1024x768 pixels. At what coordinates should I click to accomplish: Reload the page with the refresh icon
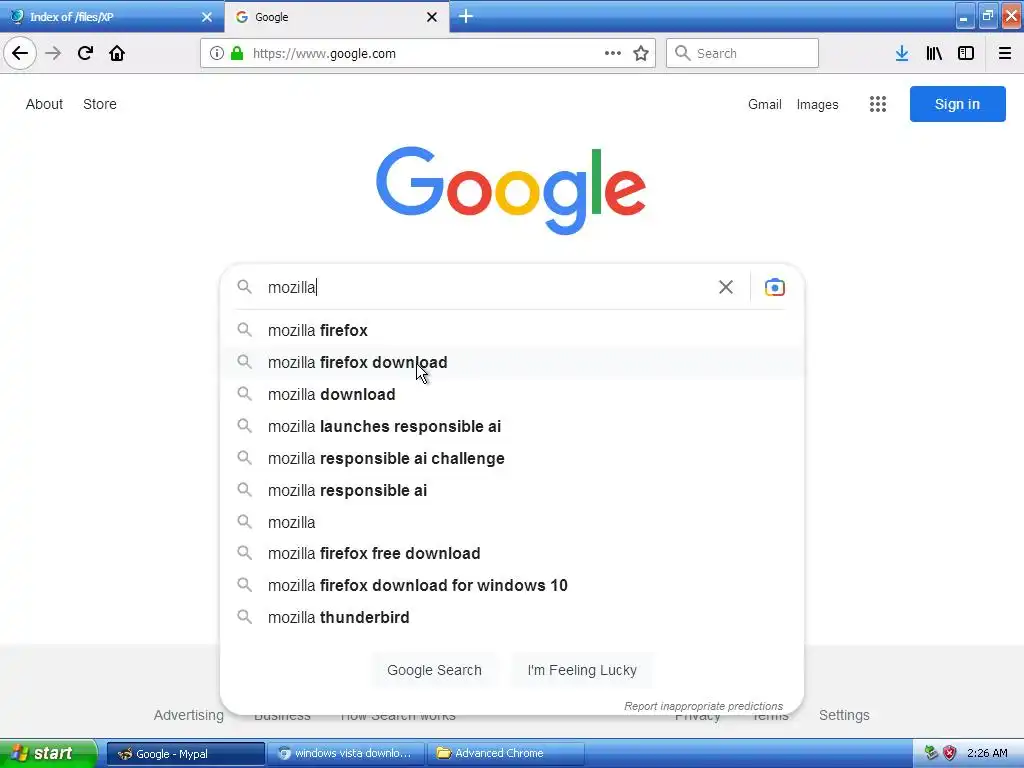[85, 53]
